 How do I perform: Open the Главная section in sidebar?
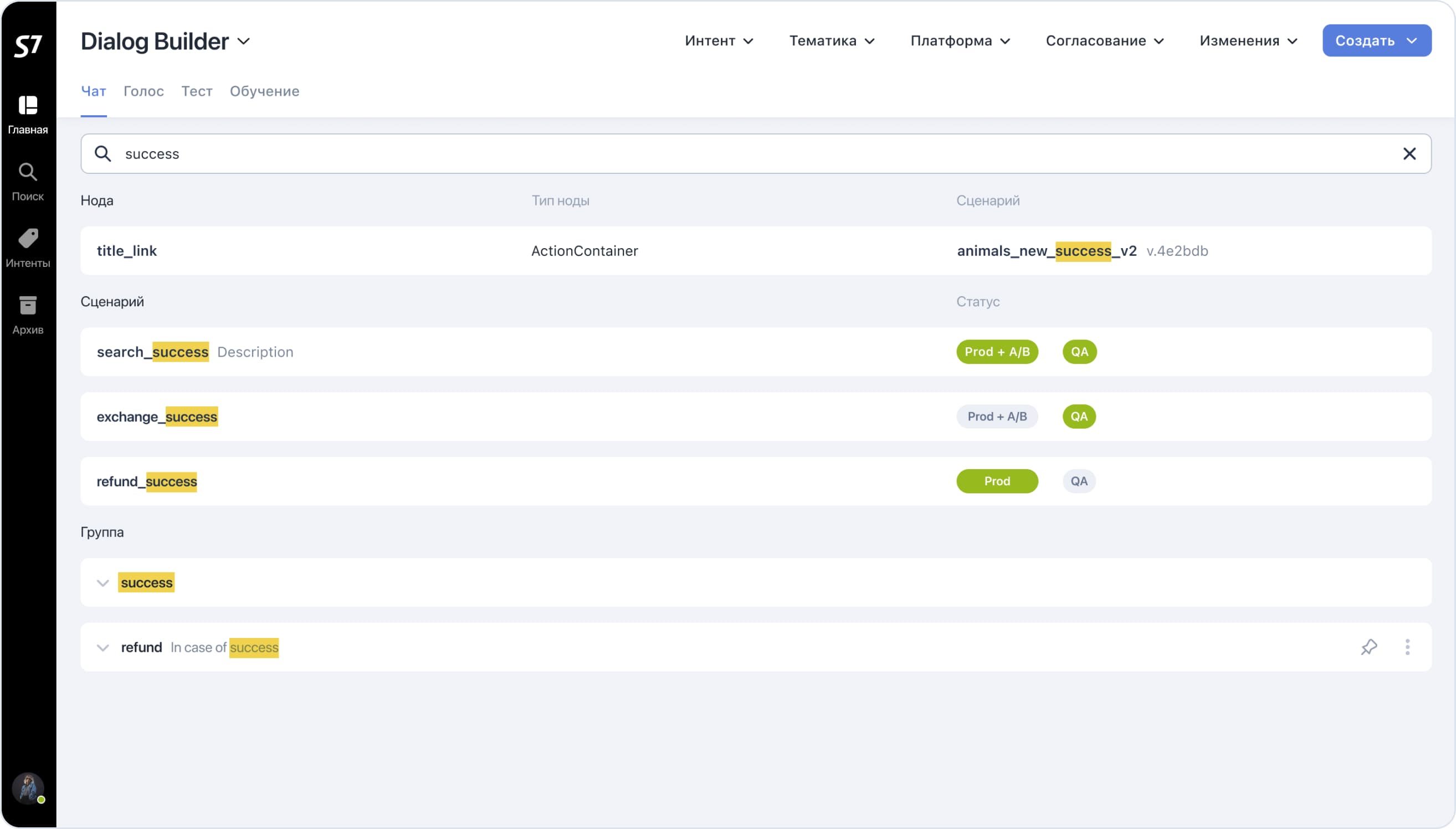(x=28, y=115)
